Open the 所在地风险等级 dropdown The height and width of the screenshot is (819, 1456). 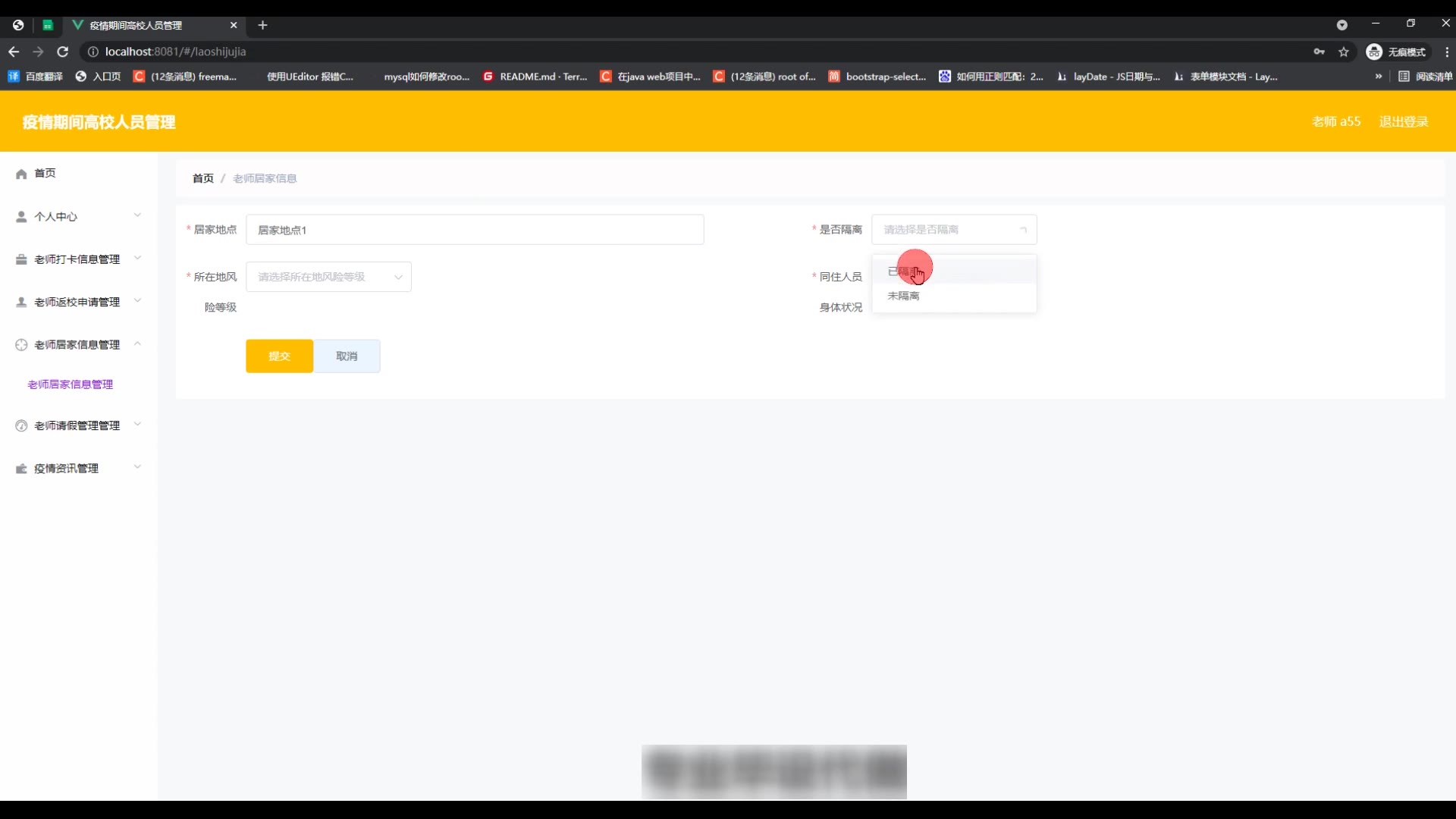click(x=328, y=277)
